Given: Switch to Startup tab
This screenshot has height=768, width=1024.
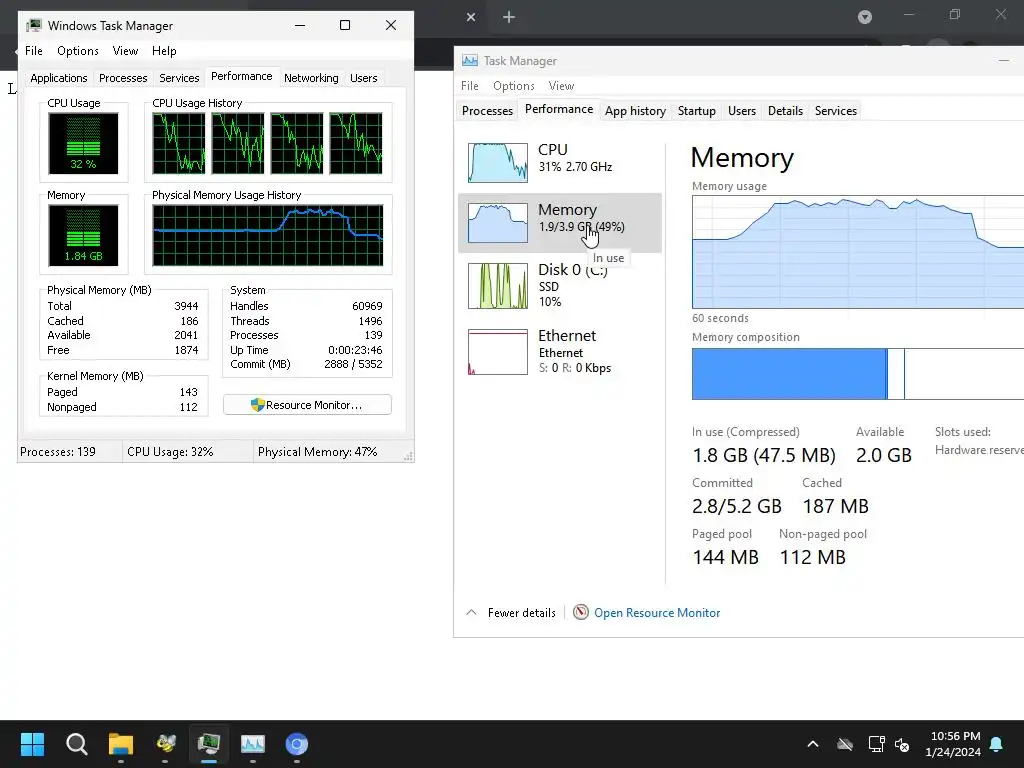Looking at the screenshot, I should 697,111.
